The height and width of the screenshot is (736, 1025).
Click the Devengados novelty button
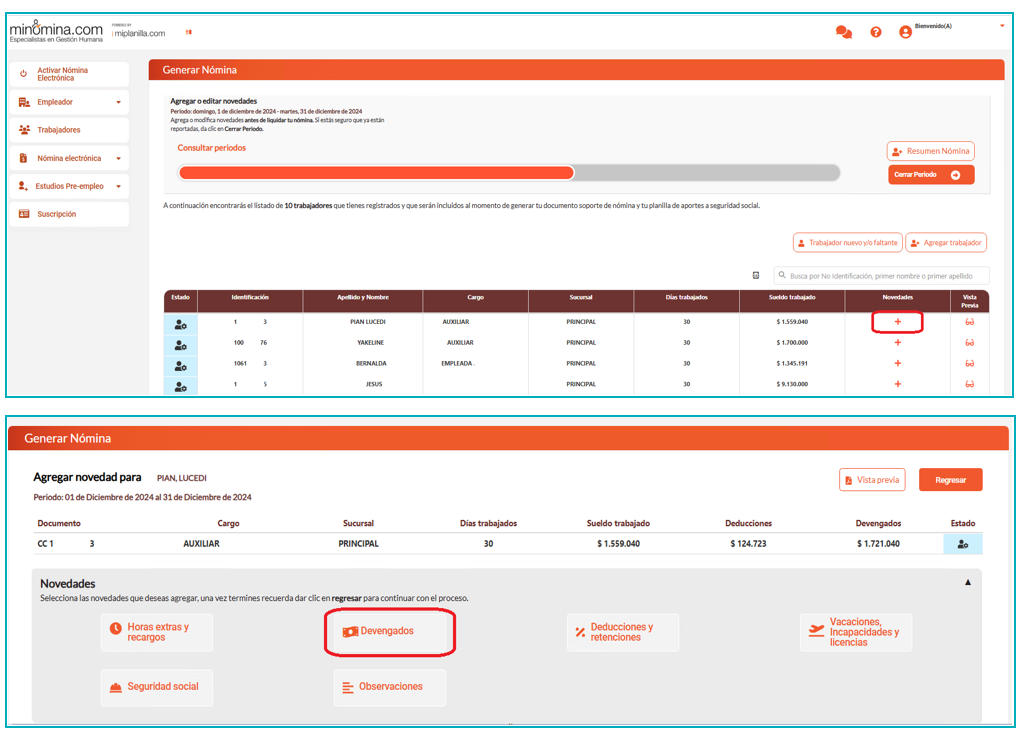click(x=390, y=632)
